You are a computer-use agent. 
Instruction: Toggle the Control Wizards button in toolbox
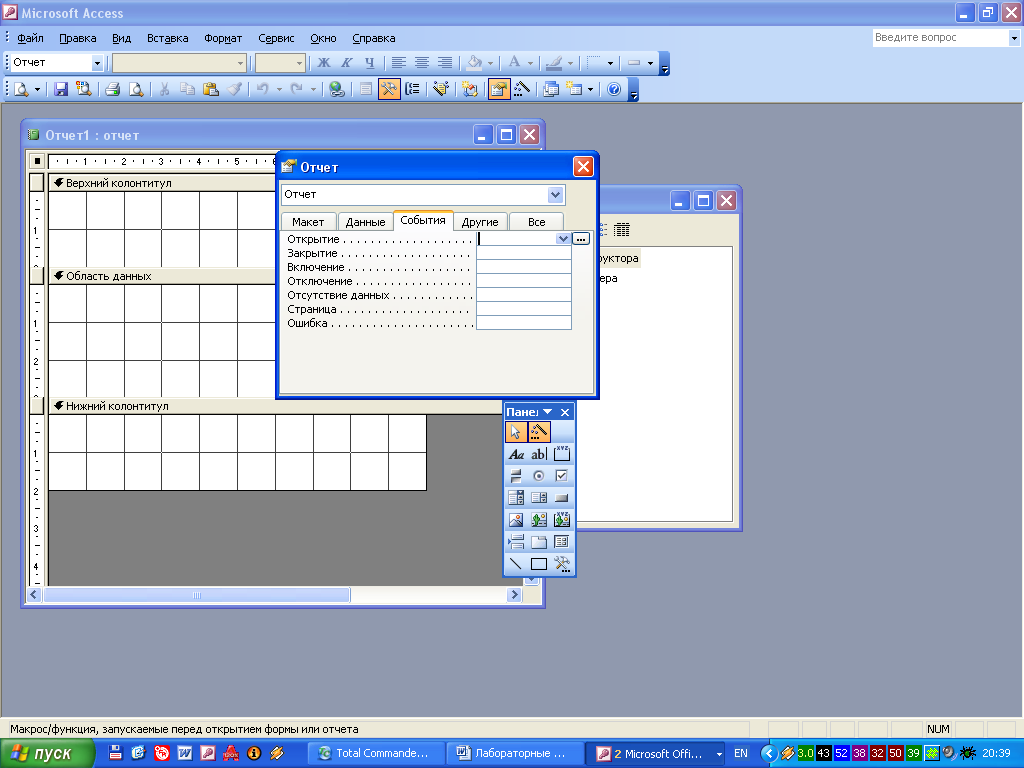point(539,432)
